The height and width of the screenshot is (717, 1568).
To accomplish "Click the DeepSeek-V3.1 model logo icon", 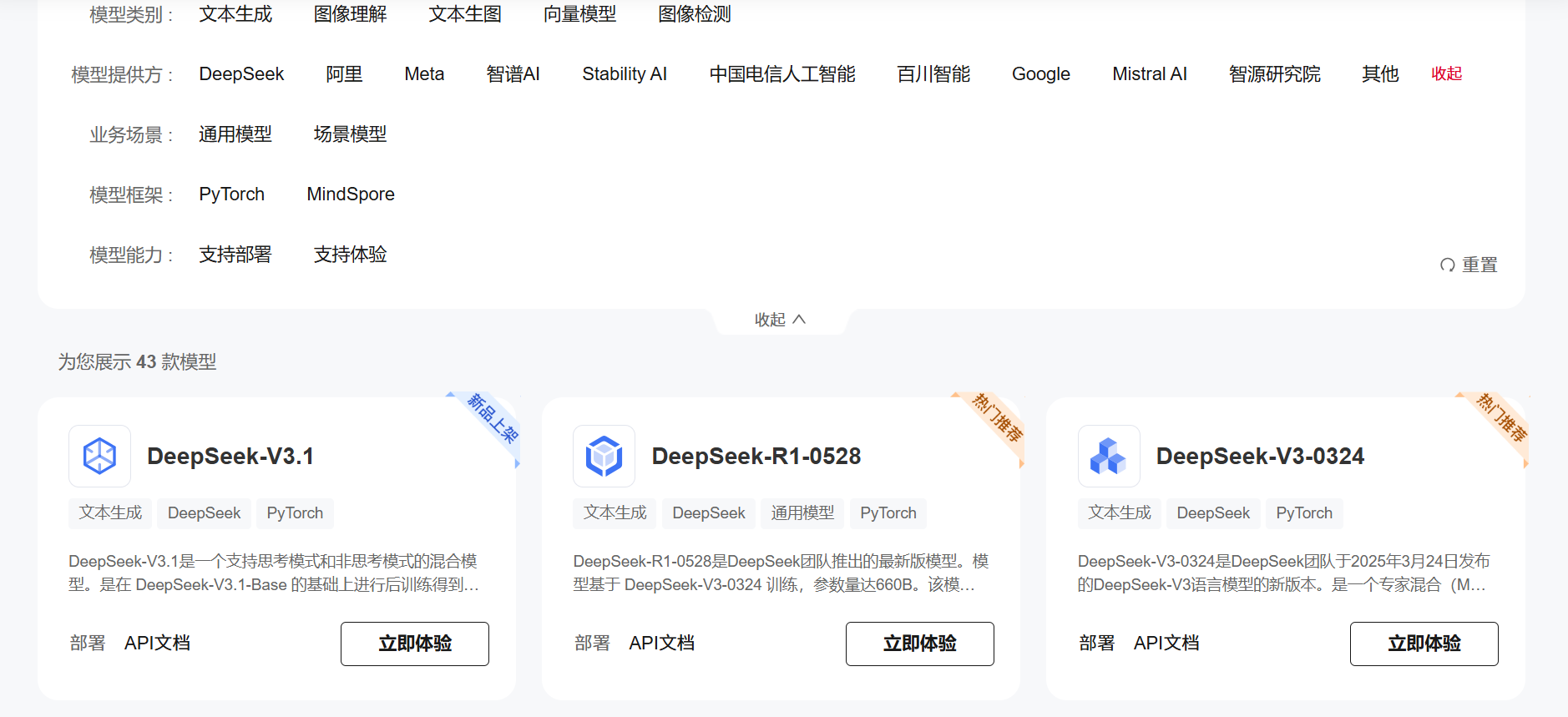I will tap(99, 457).
